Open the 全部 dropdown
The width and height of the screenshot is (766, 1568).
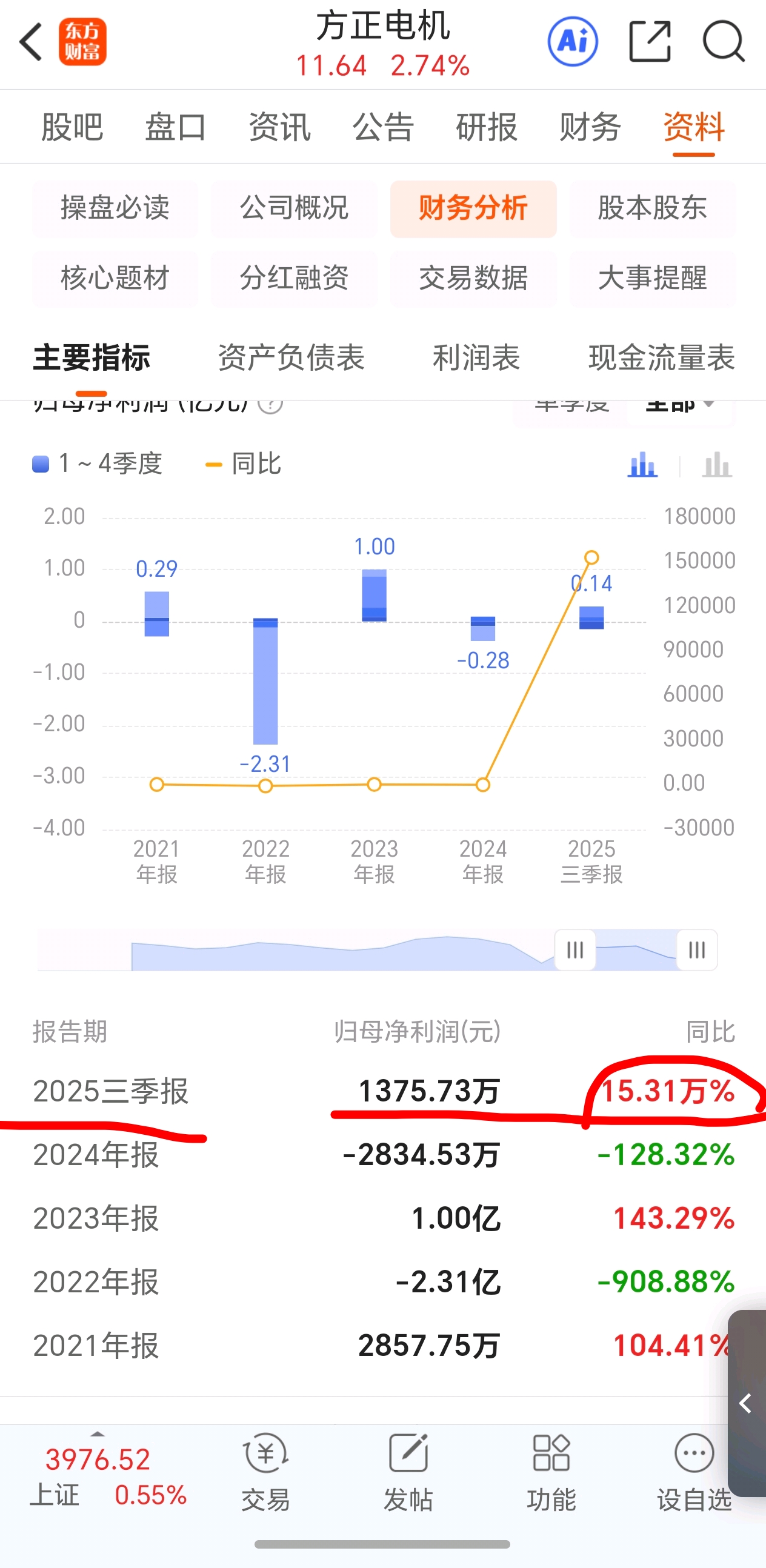click(679, 405)
